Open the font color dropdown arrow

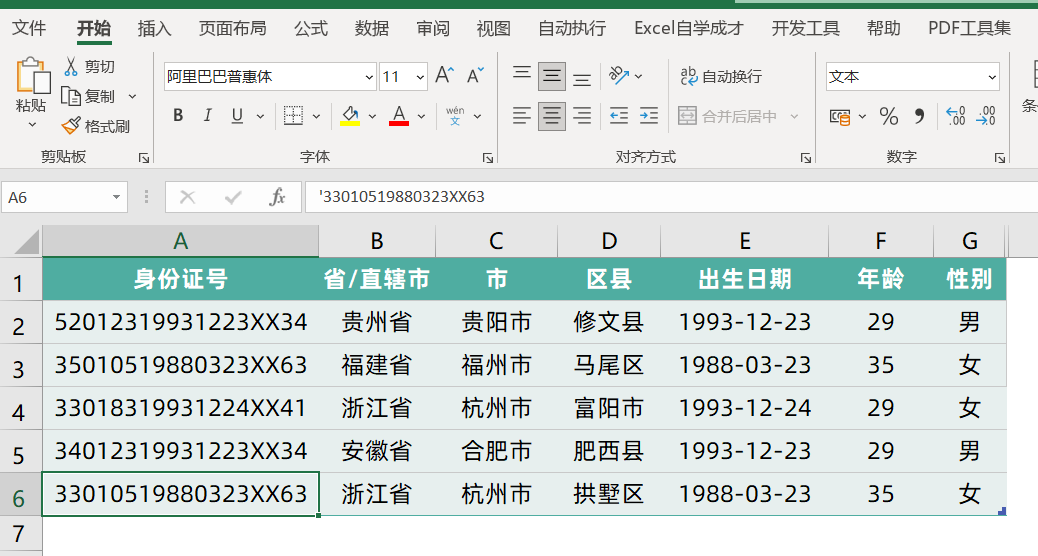(x=422, y=116)
